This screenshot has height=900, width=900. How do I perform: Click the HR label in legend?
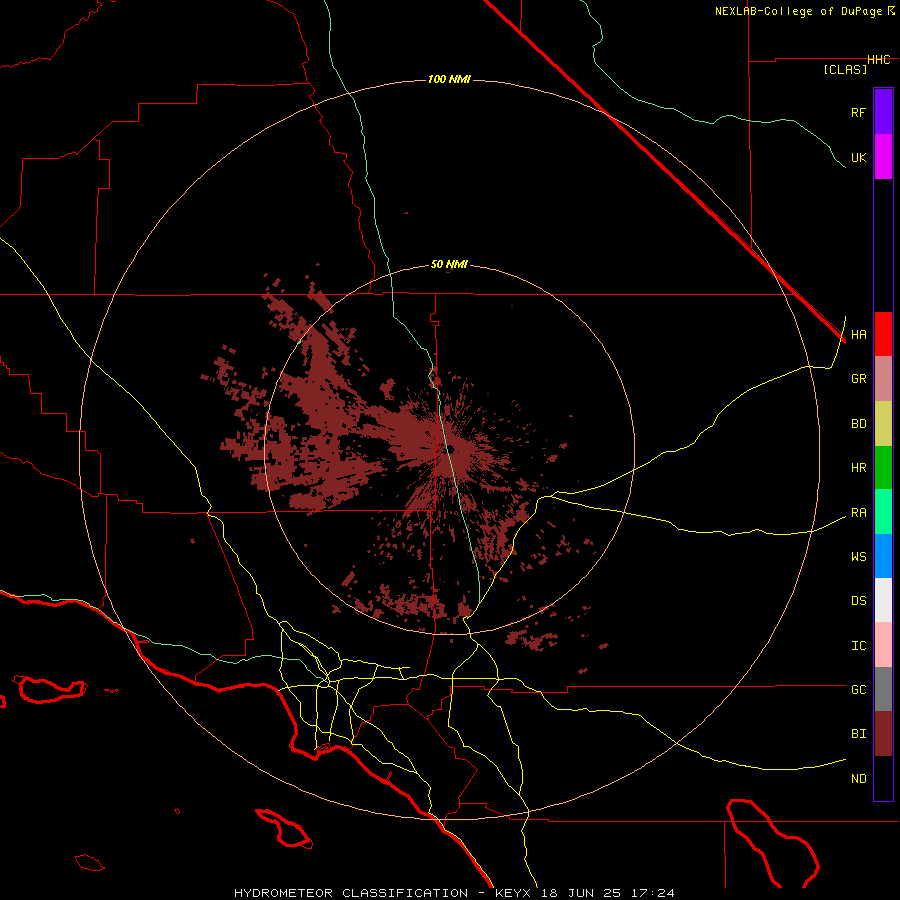click(858, 468)
